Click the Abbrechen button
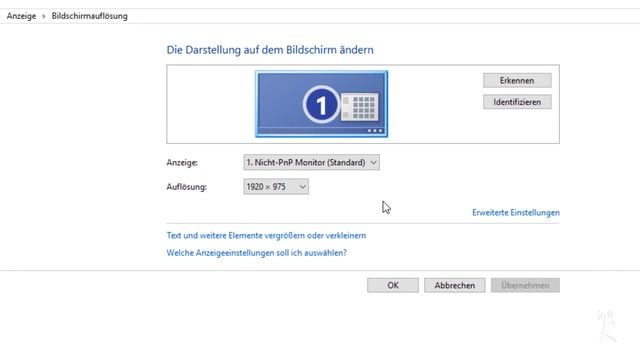Screen dimensions: 640x360 click(455, 285)
